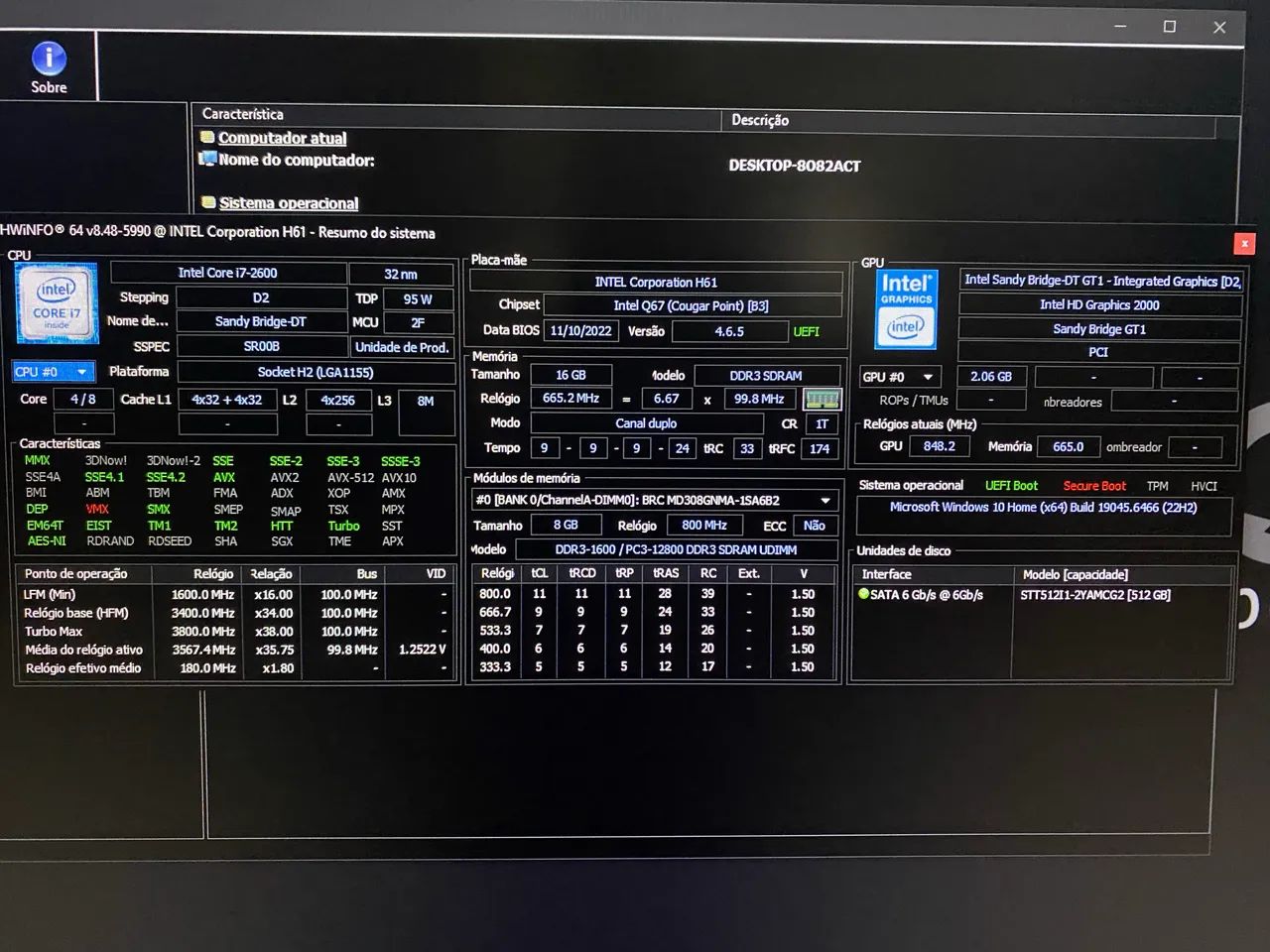The height and width of the screenshot is (952, 1270).
Task: Select the 800.0 memory timing row
Action: pos(654,594)
